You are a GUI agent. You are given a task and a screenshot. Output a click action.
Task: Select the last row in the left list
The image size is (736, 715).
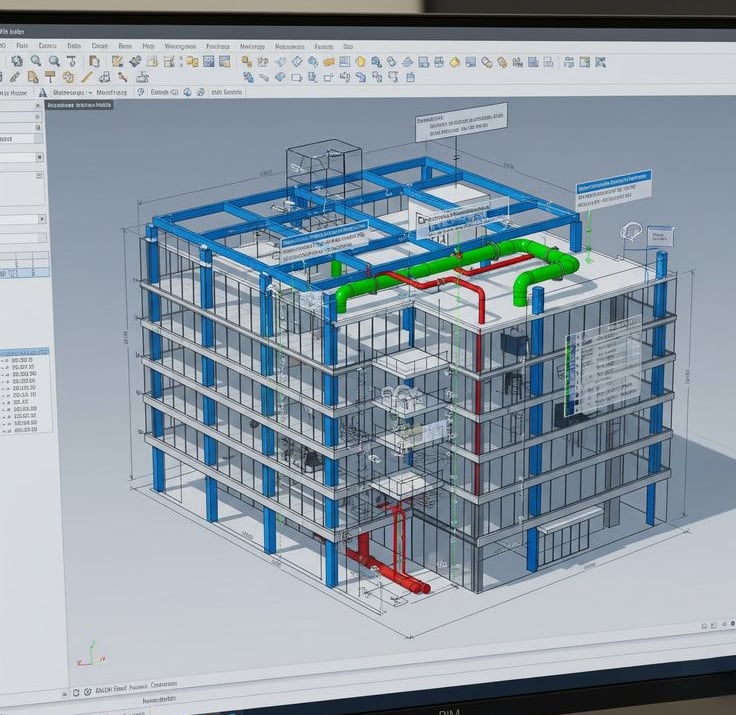(20, 430)
